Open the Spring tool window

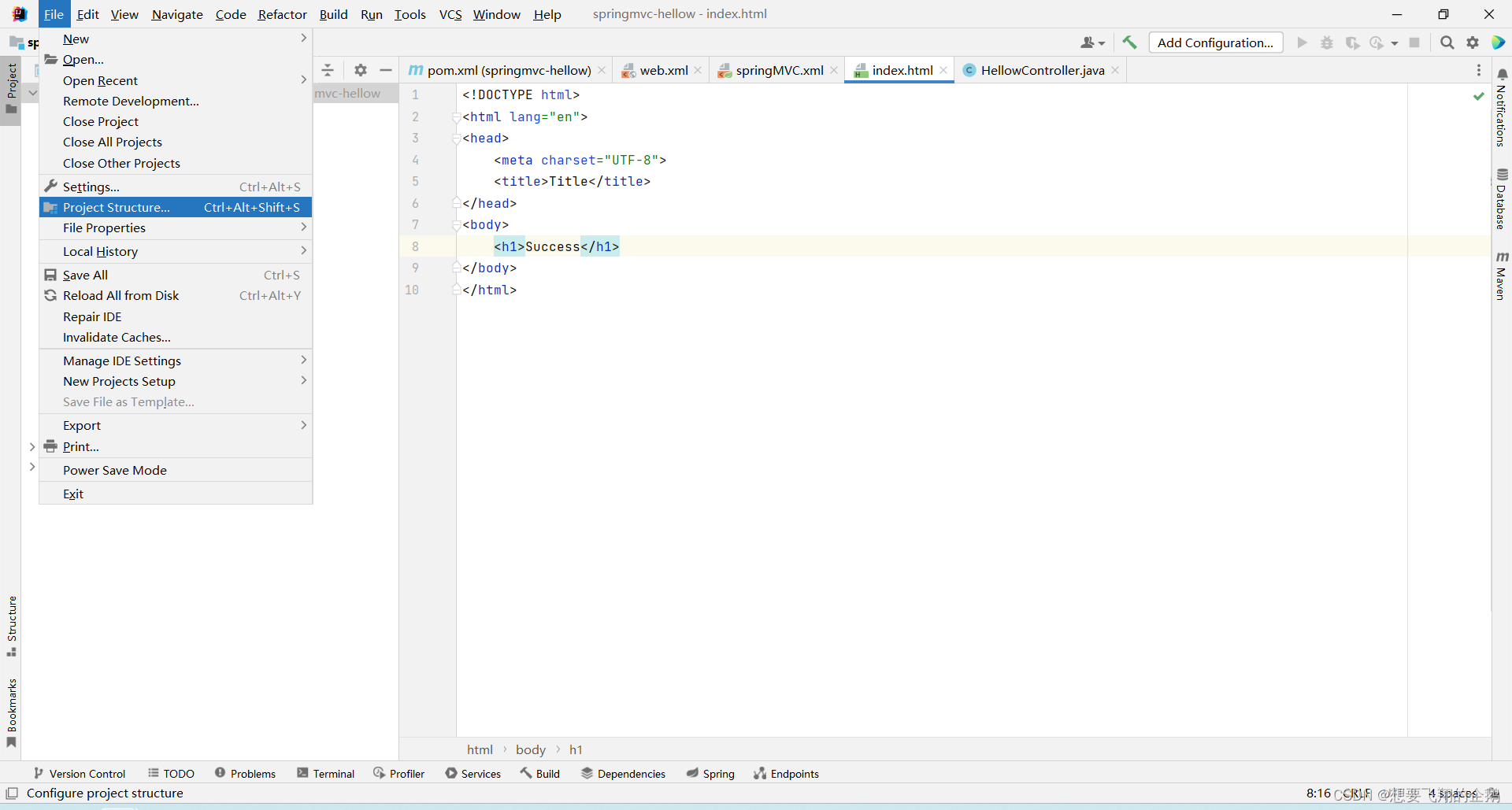710,774
